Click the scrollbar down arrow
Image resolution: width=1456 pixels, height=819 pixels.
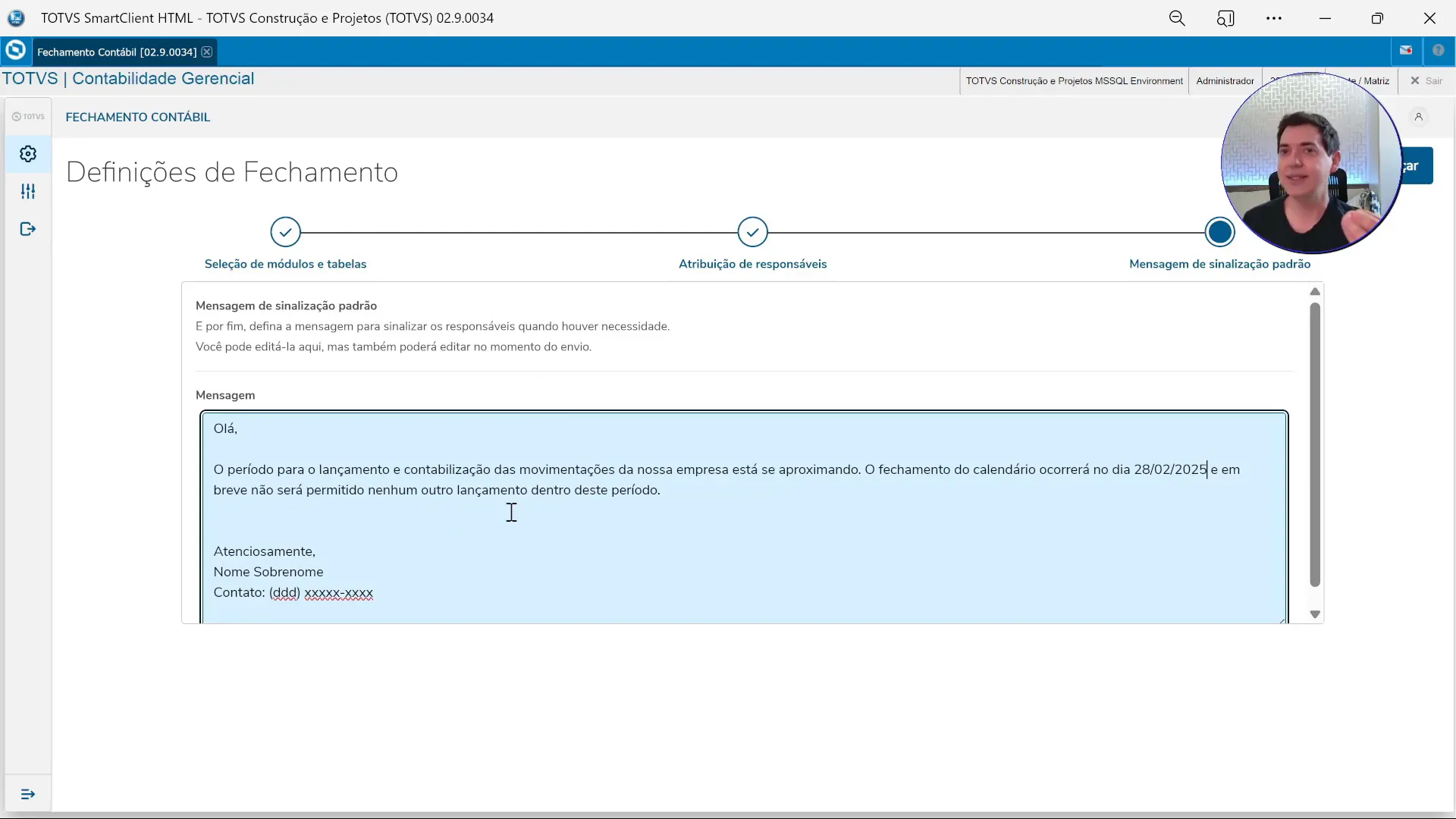pos(1315,614)
